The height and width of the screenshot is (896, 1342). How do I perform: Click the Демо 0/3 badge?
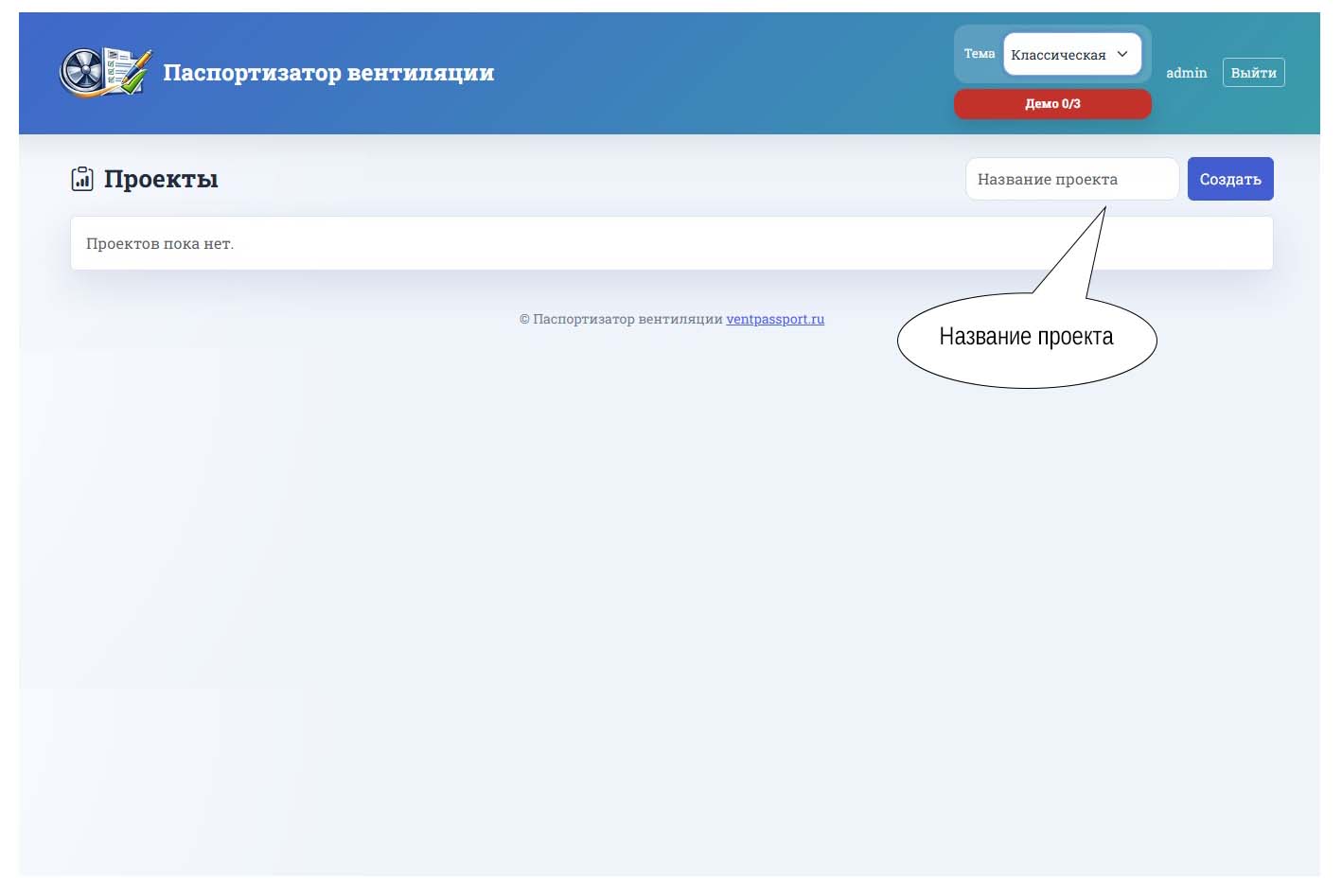click(x=1052, y=104)
